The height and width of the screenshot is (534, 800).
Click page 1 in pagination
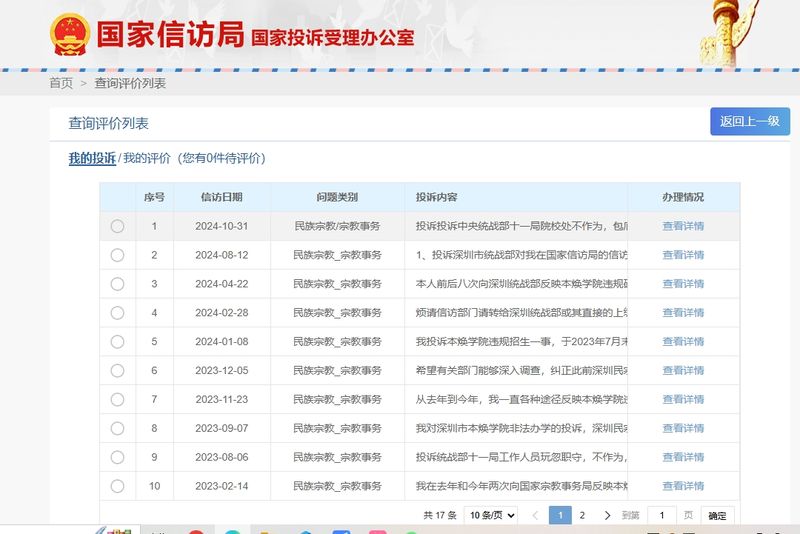[560, 516]
